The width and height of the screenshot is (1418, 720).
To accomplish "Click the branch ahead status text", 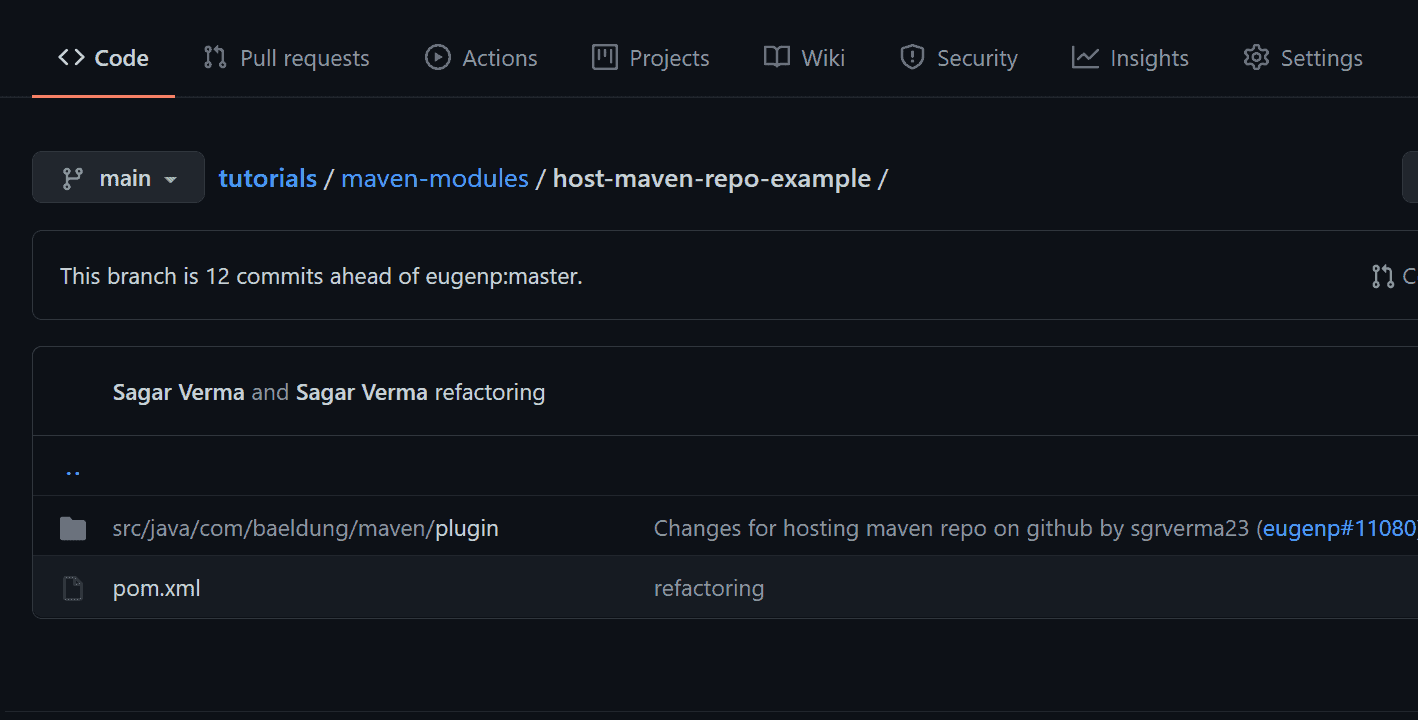I will pyautogui.click(x=321, y=276).
